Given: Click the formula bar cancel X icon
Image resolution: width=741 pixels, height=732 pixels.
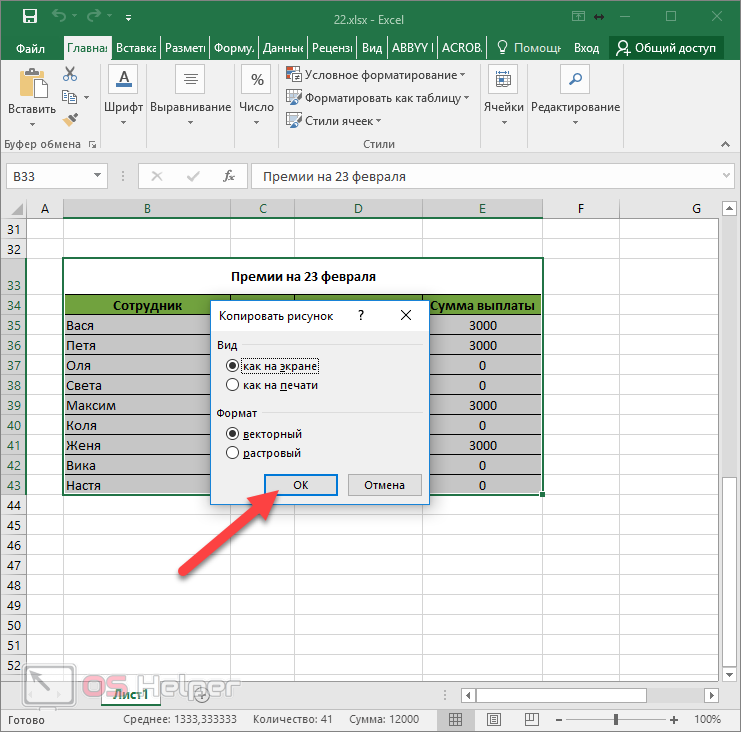Looking at the screenshot, I should pos(157,176).
